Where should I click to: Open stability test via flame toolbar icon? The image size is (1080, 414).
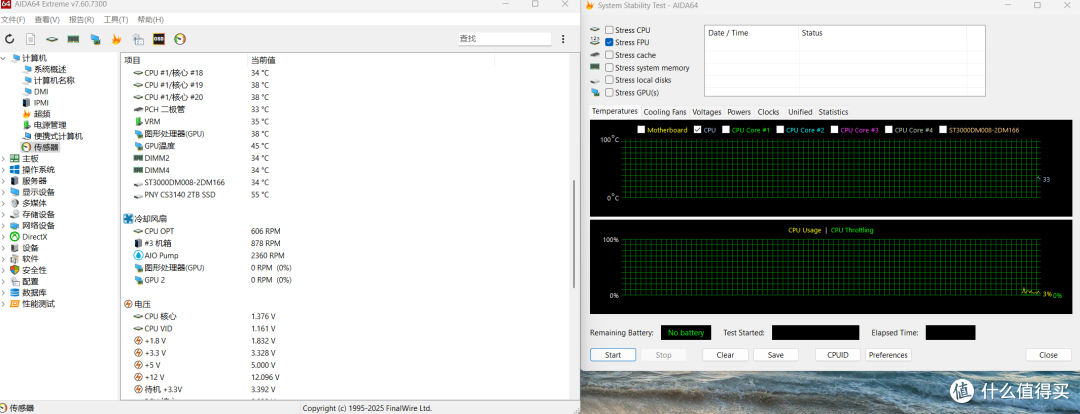click(x=116, y=39)
